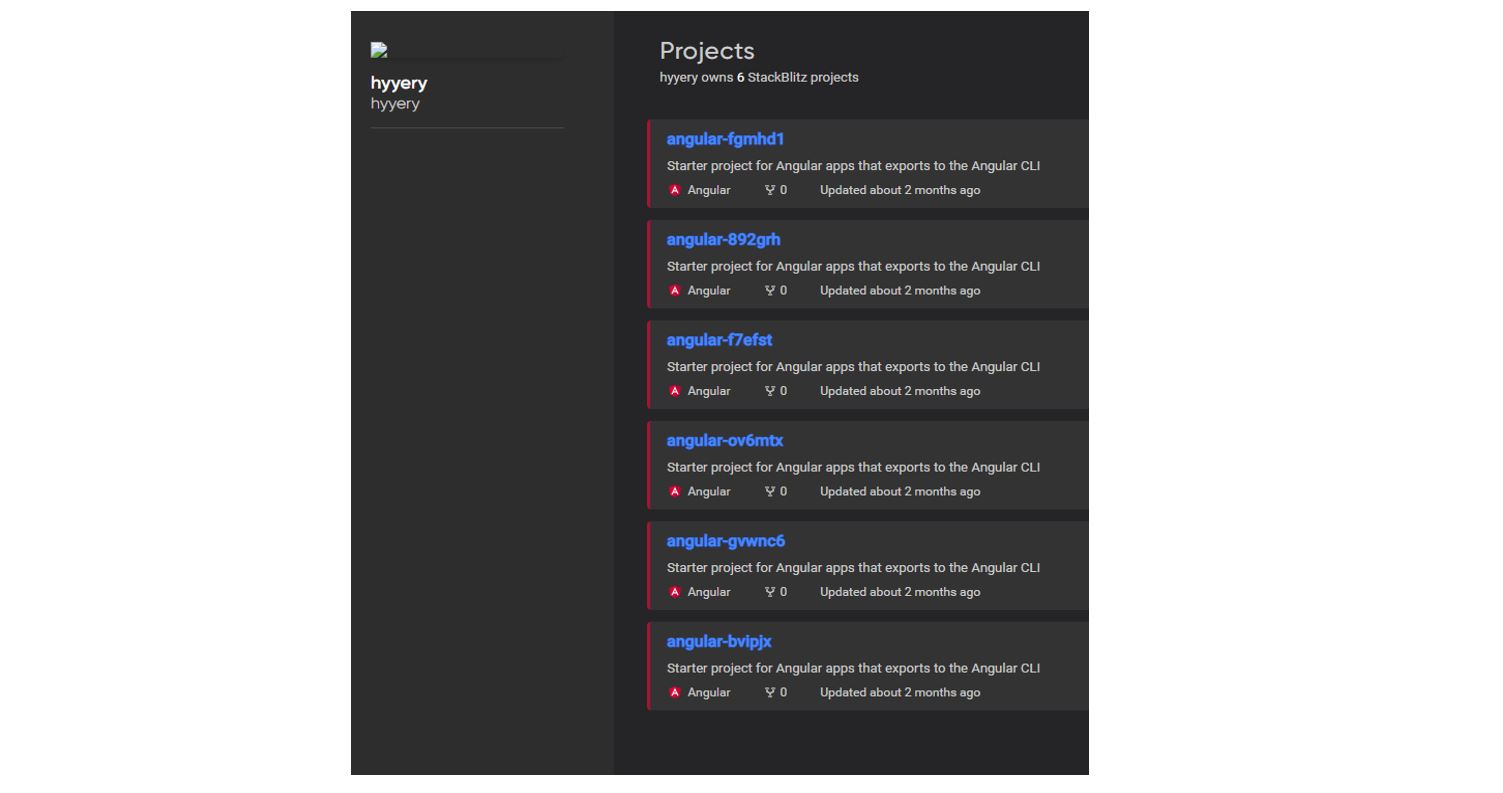Viewport: 1503px width, 793px height.
Task: Open the angular-f7efst project link
Action: tap(719, 340)
